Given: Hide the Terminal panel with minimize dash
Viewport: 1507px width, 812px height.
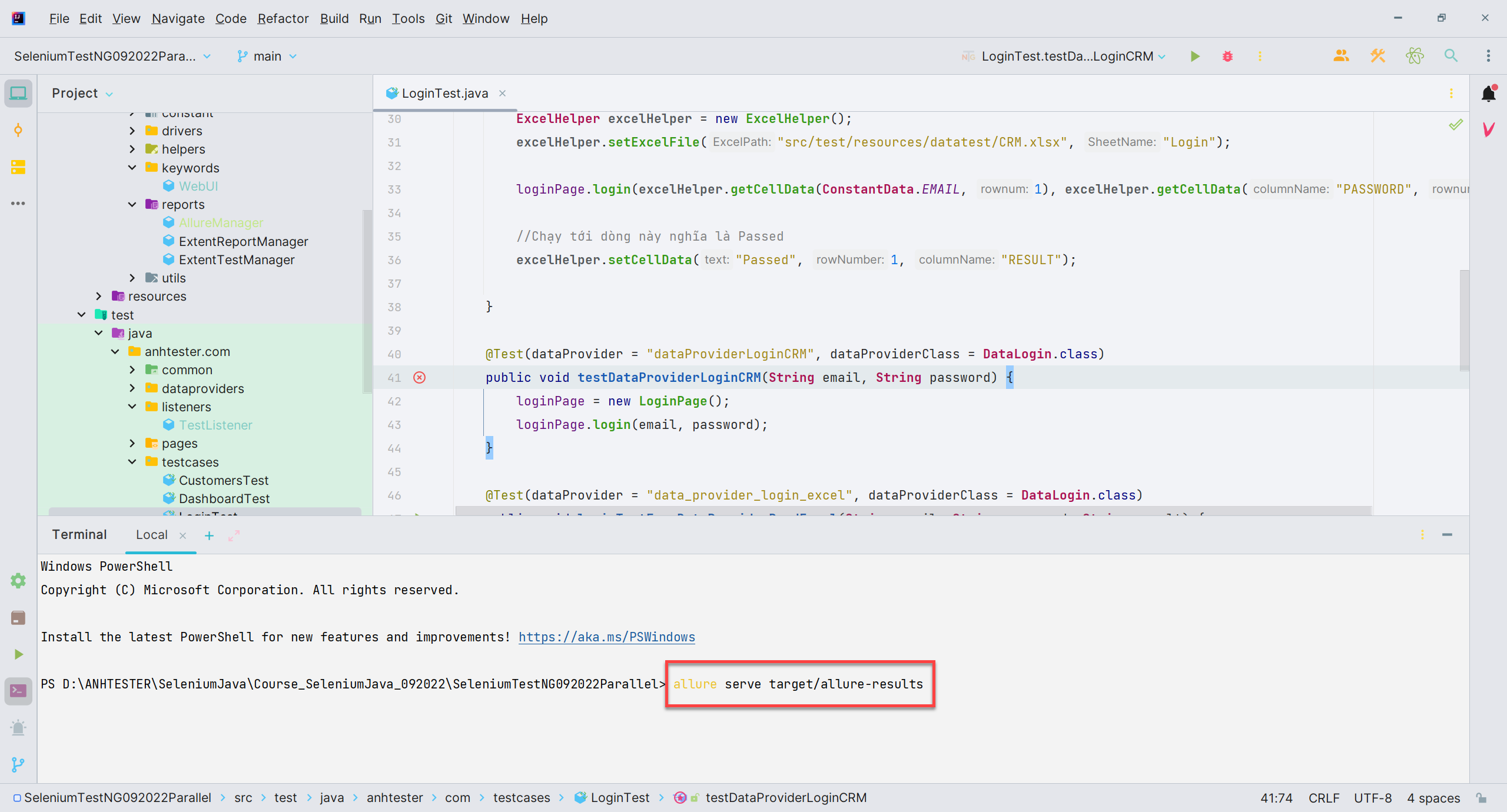Looking at the screenshot, I should coord(1448,535).
